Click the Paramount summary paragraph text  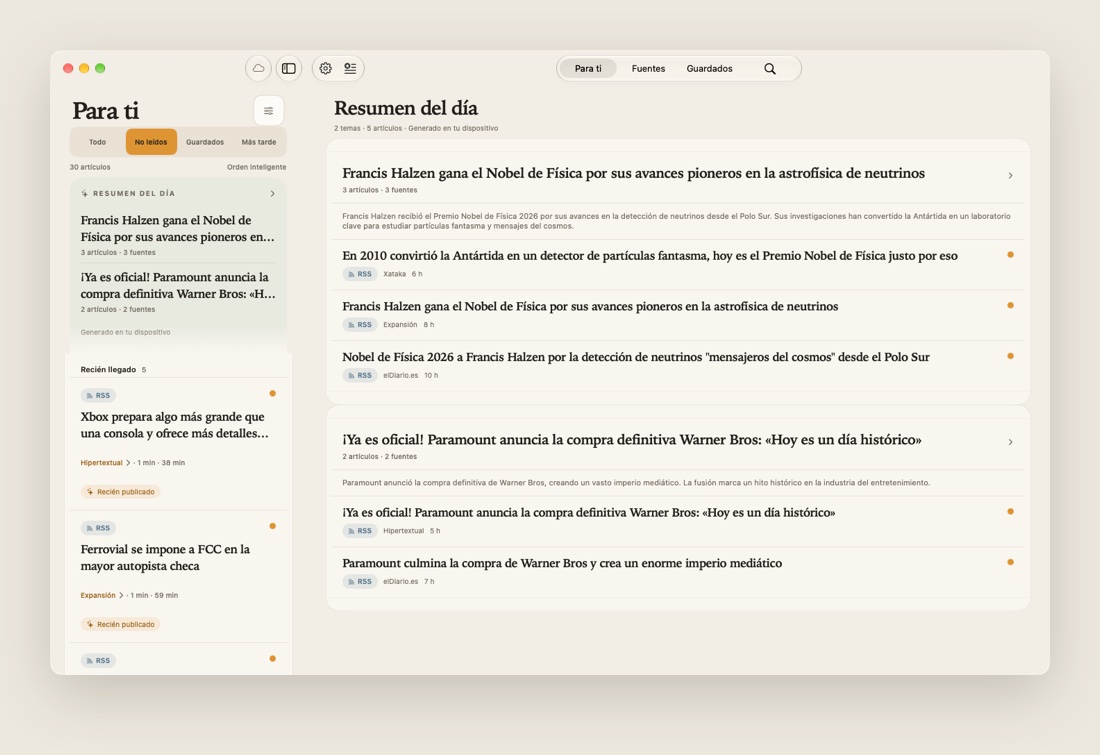[636, 483]
